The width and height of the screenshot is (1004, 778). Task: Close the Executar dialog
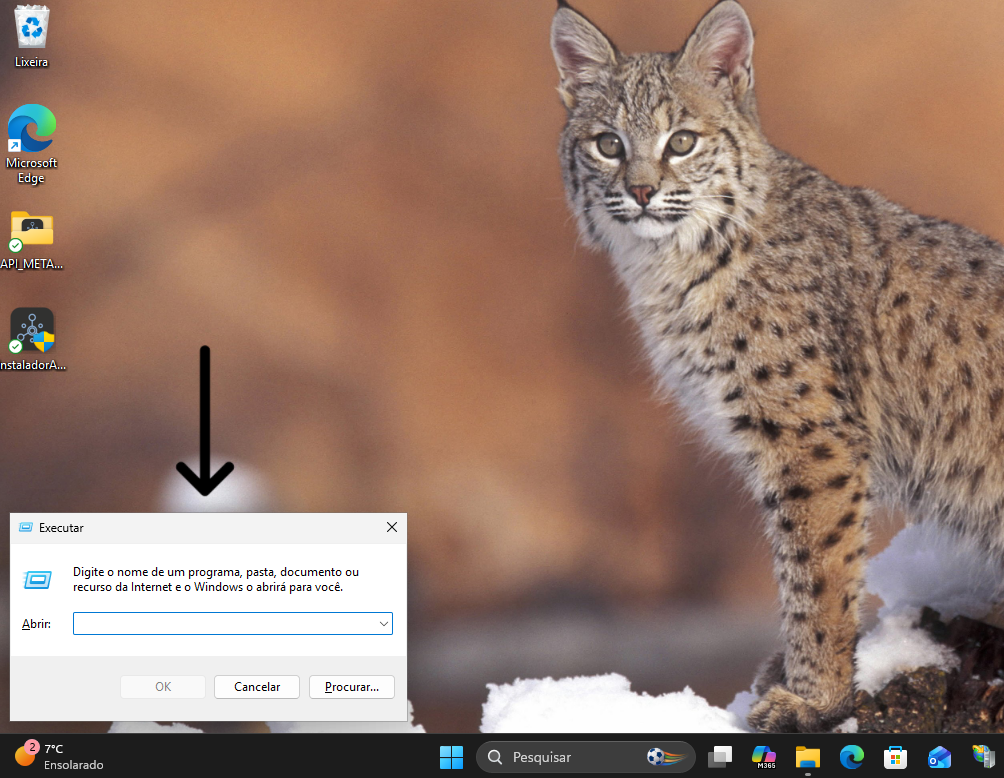[x=392, y=527]
